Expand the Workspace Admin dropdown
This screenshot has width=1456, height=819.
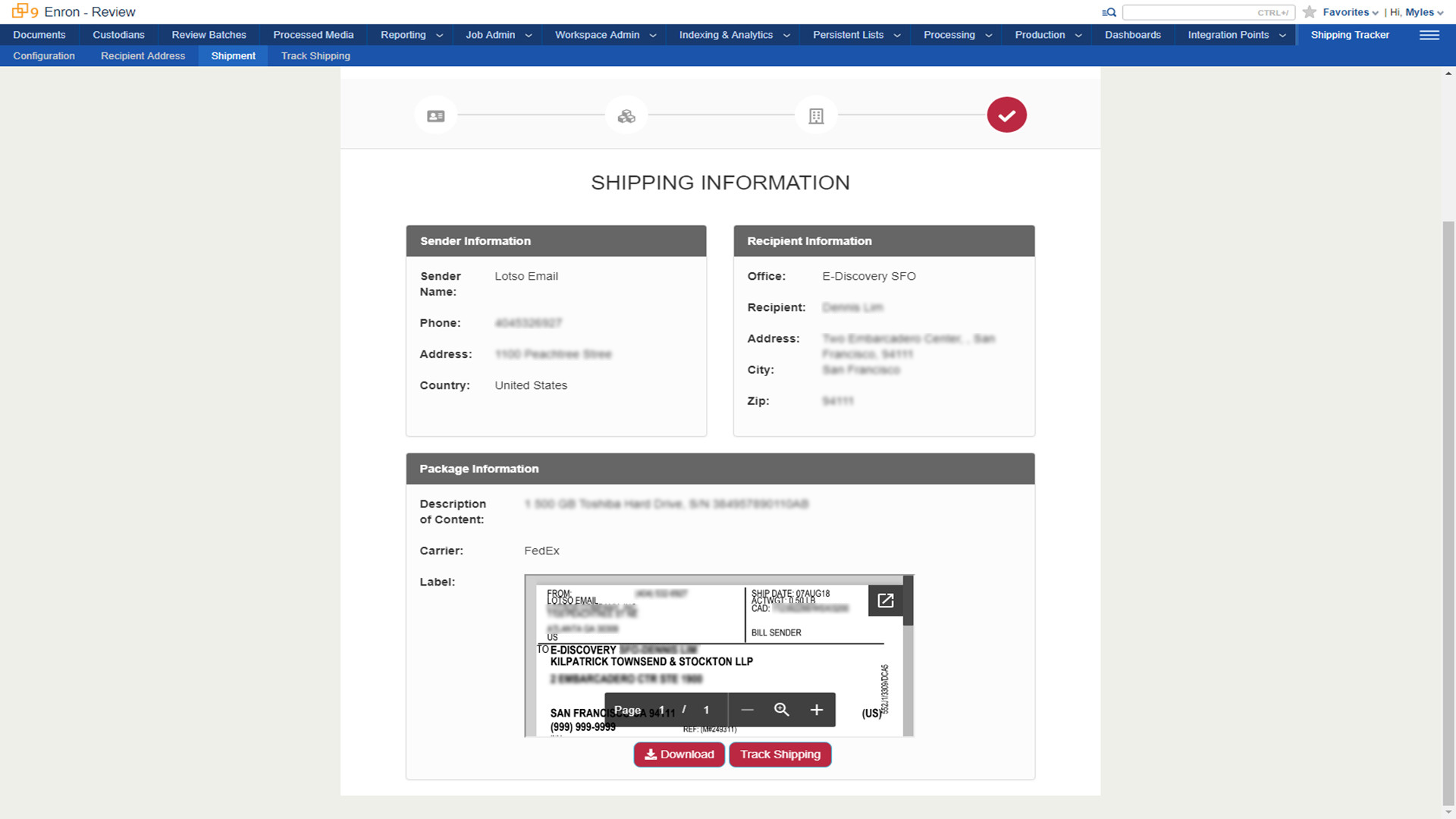point(605,35)
